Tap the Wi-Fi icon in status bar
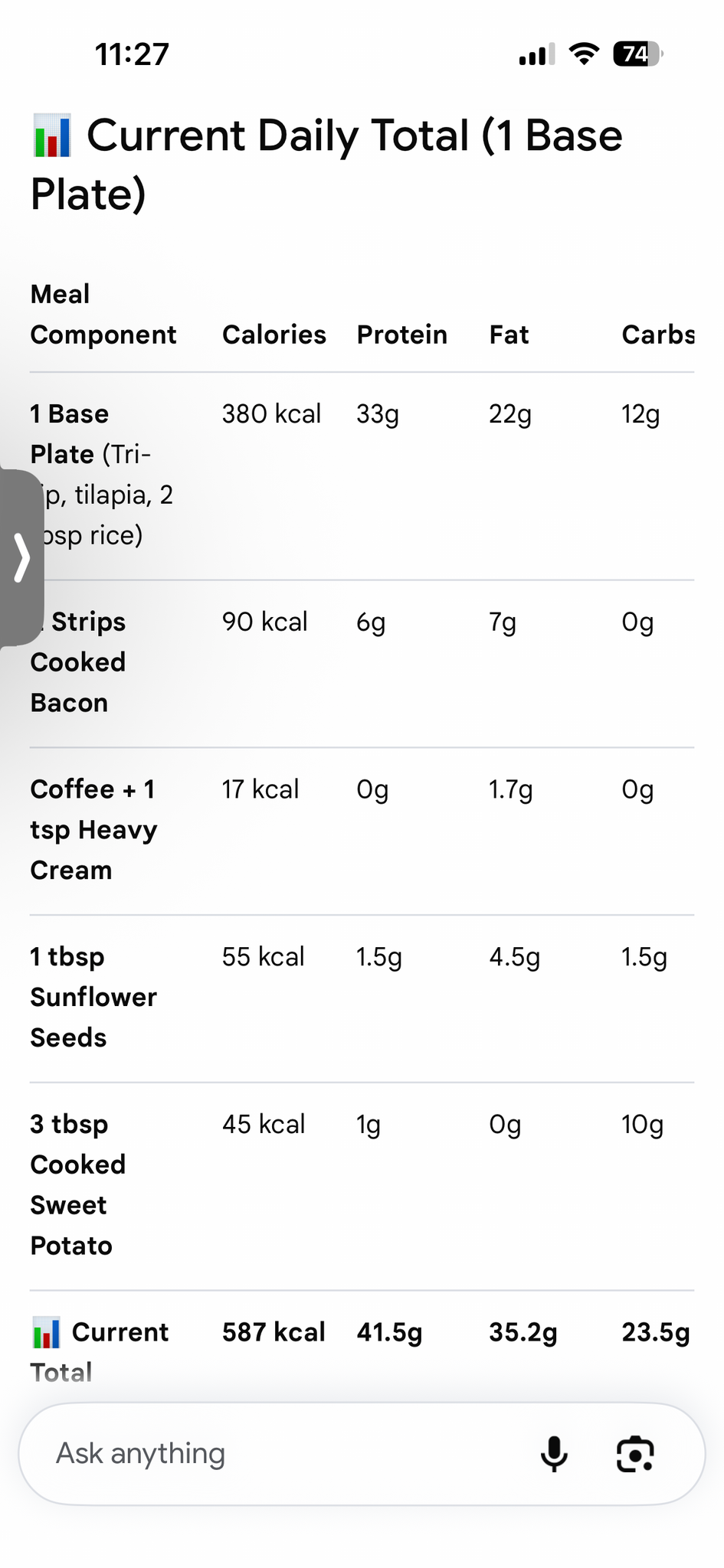Image resolution: width=724 pixels, height=1568 pixels. [x=584, y=54]
